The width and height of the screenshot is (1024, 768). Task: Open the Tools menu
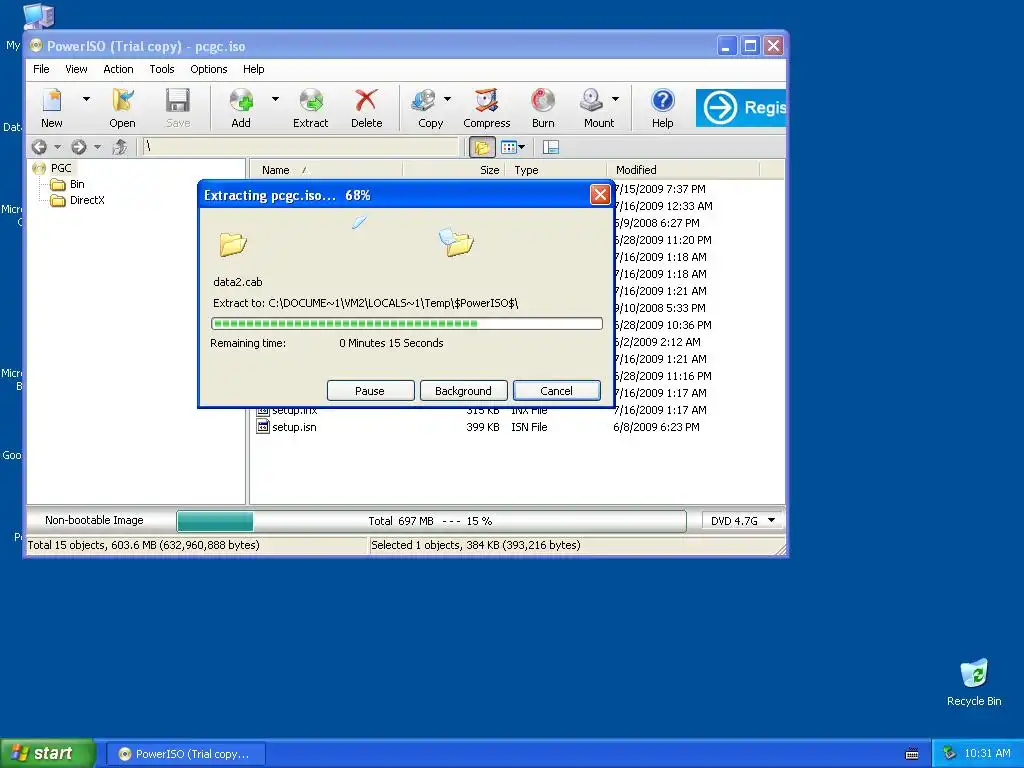[162, 69]
